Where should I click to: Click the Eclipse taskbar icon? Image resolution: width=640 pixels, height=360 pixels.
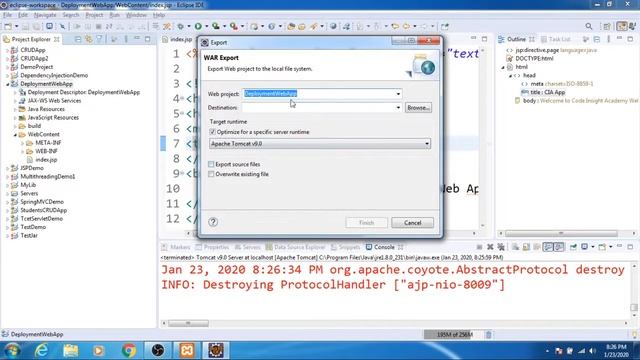pos(216,350)
